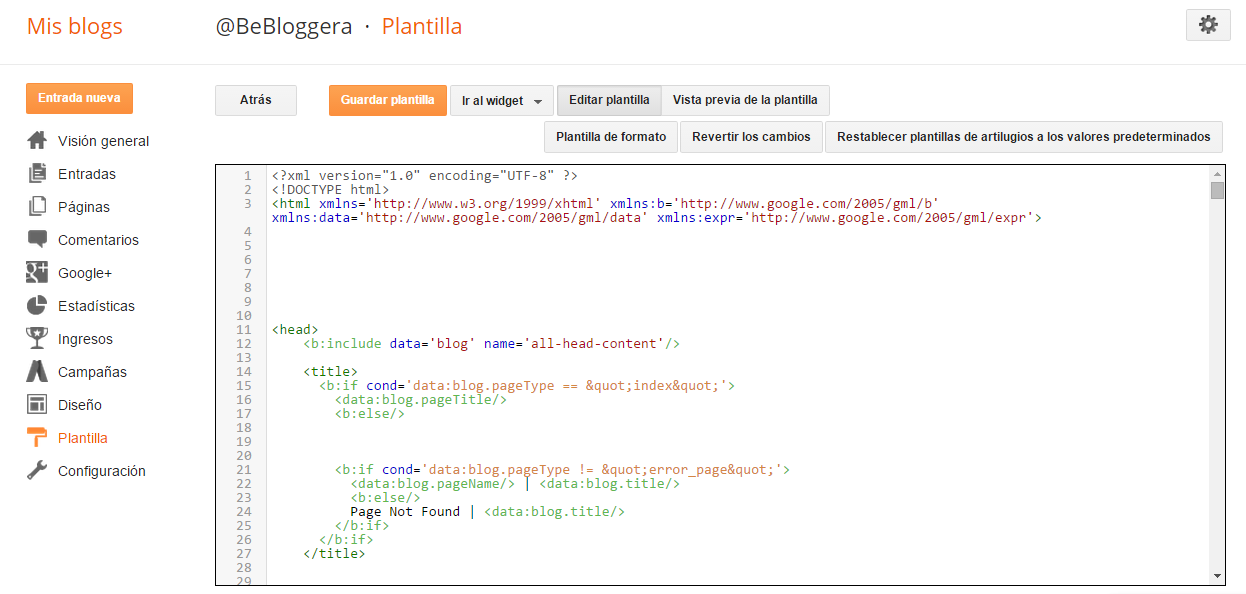Open the Páginas section
Viewport: 1246px width, 594px height.
(84, 207)
